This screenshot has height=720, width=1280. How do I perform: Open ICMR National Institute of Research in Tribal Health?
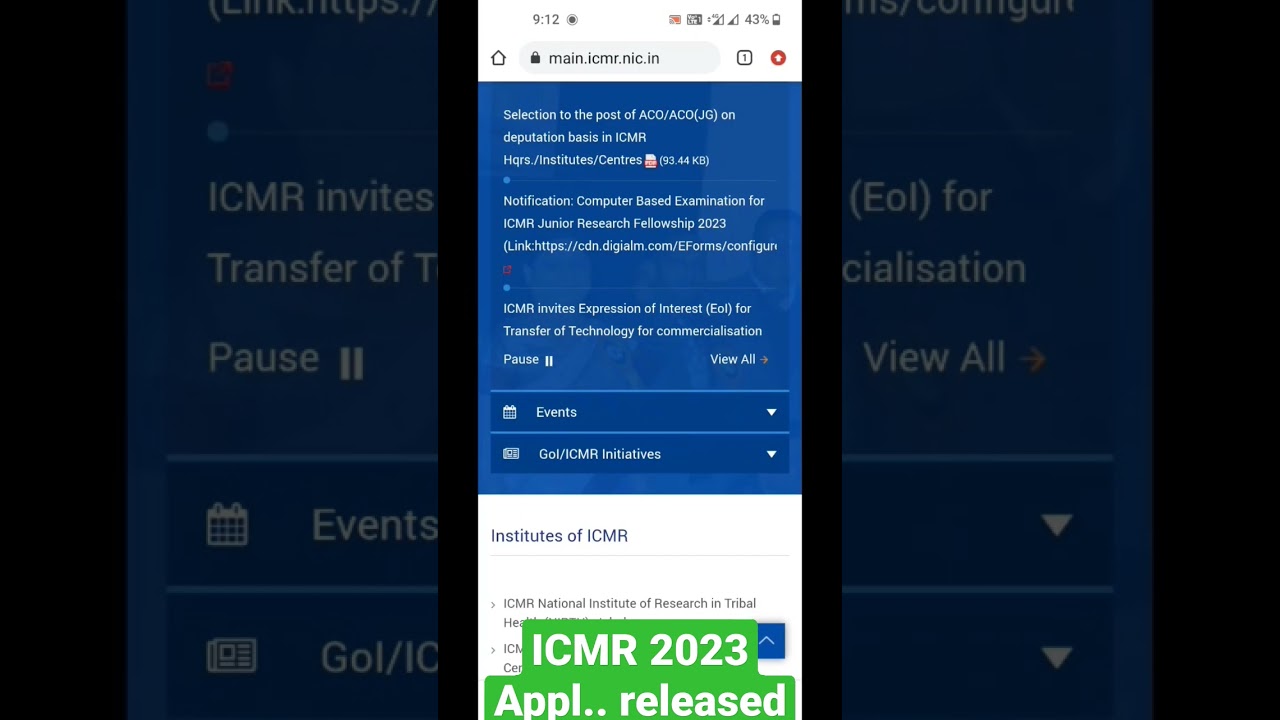pos(629,611)
